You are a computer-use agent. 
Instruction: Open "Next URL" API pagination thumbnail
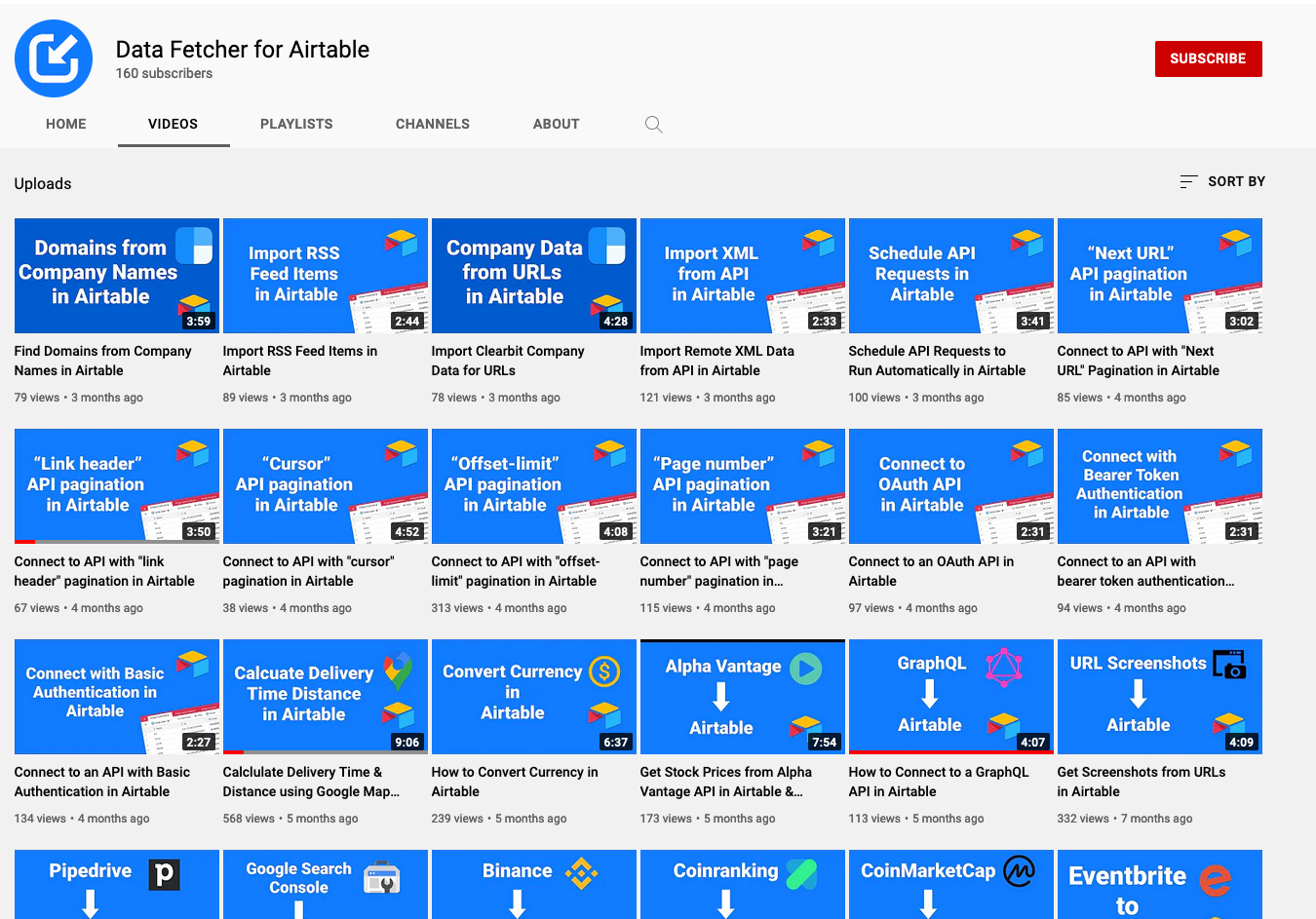point(1160,276)
